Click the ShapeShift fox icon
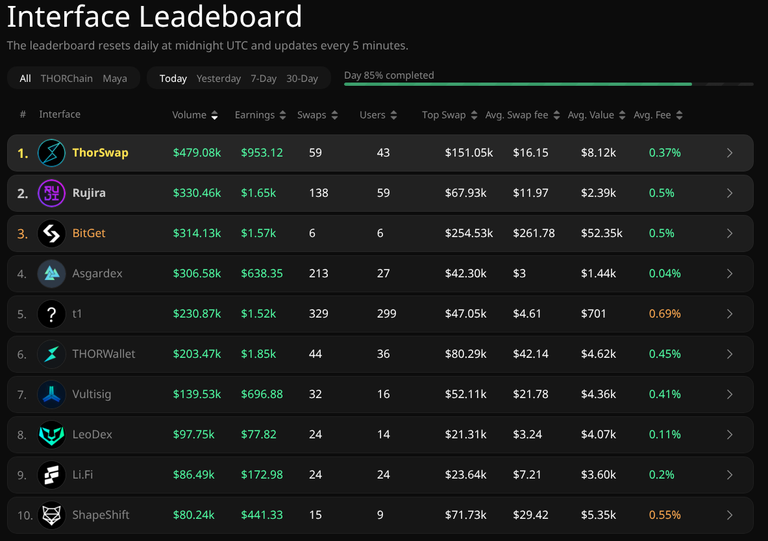Viewport: 768px width, 541px height. 51,515
